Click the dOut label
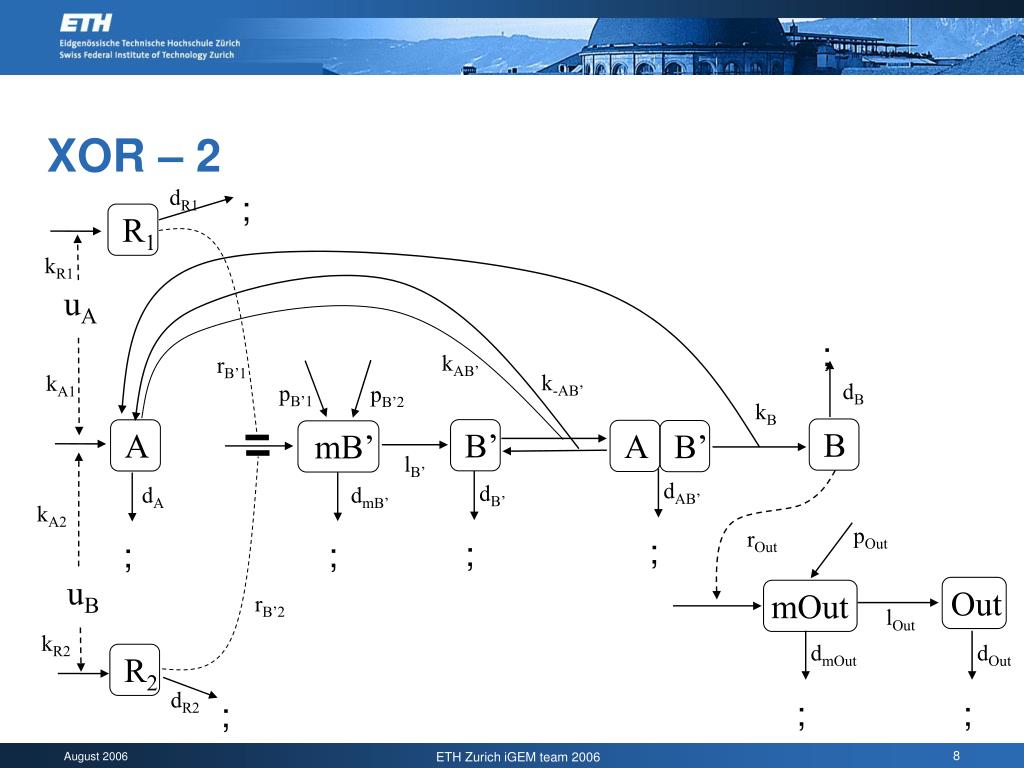This screenshot has height=768, width=1024. tap(994, 655)
